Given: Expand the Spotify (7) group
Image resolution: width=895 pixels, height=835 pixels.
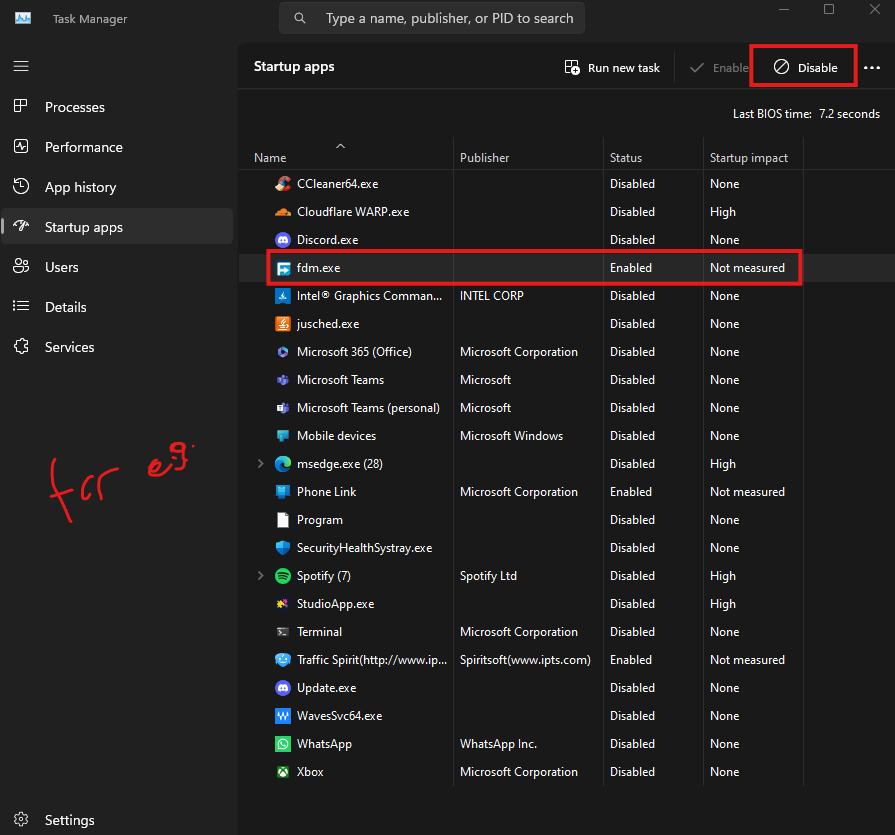Looking at the screenshot, I should (x=260, y=576).
